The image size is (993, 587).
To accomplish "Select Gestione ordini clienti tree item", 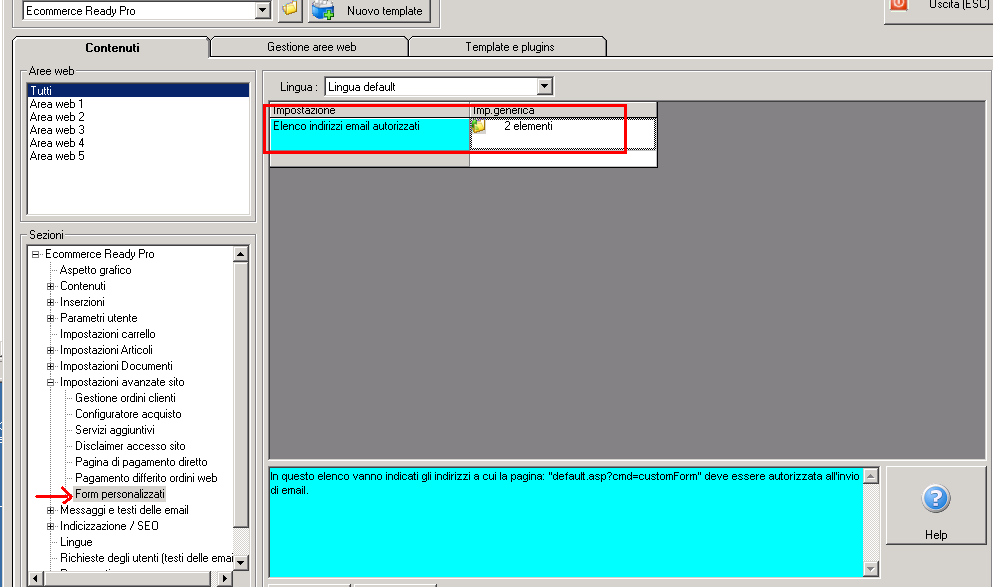I will click(x=125, y=398).
